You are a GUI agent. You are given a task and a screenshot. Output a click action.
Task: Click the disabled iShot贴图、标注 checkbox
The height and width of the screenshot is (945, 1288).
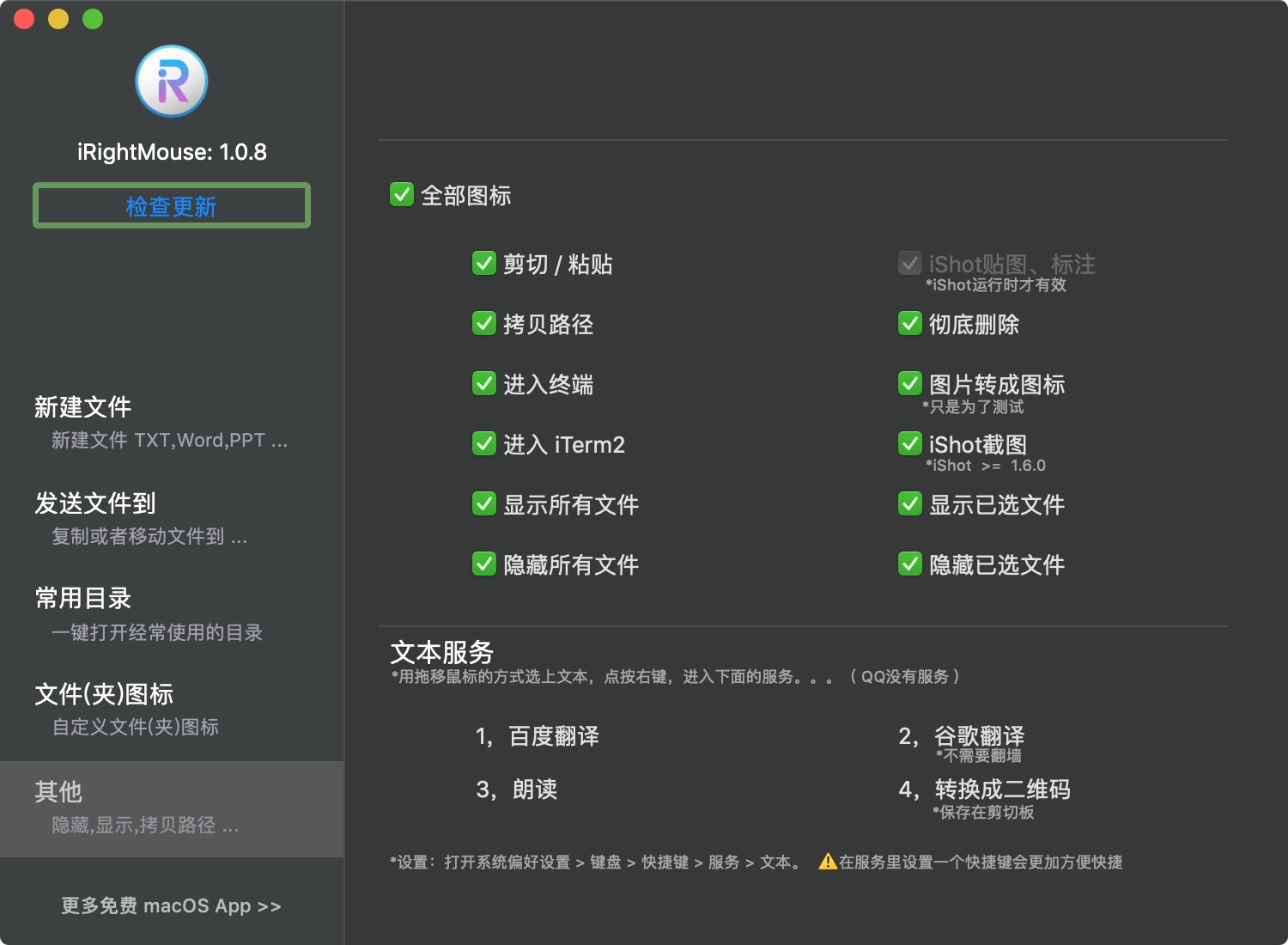[910, 263]
